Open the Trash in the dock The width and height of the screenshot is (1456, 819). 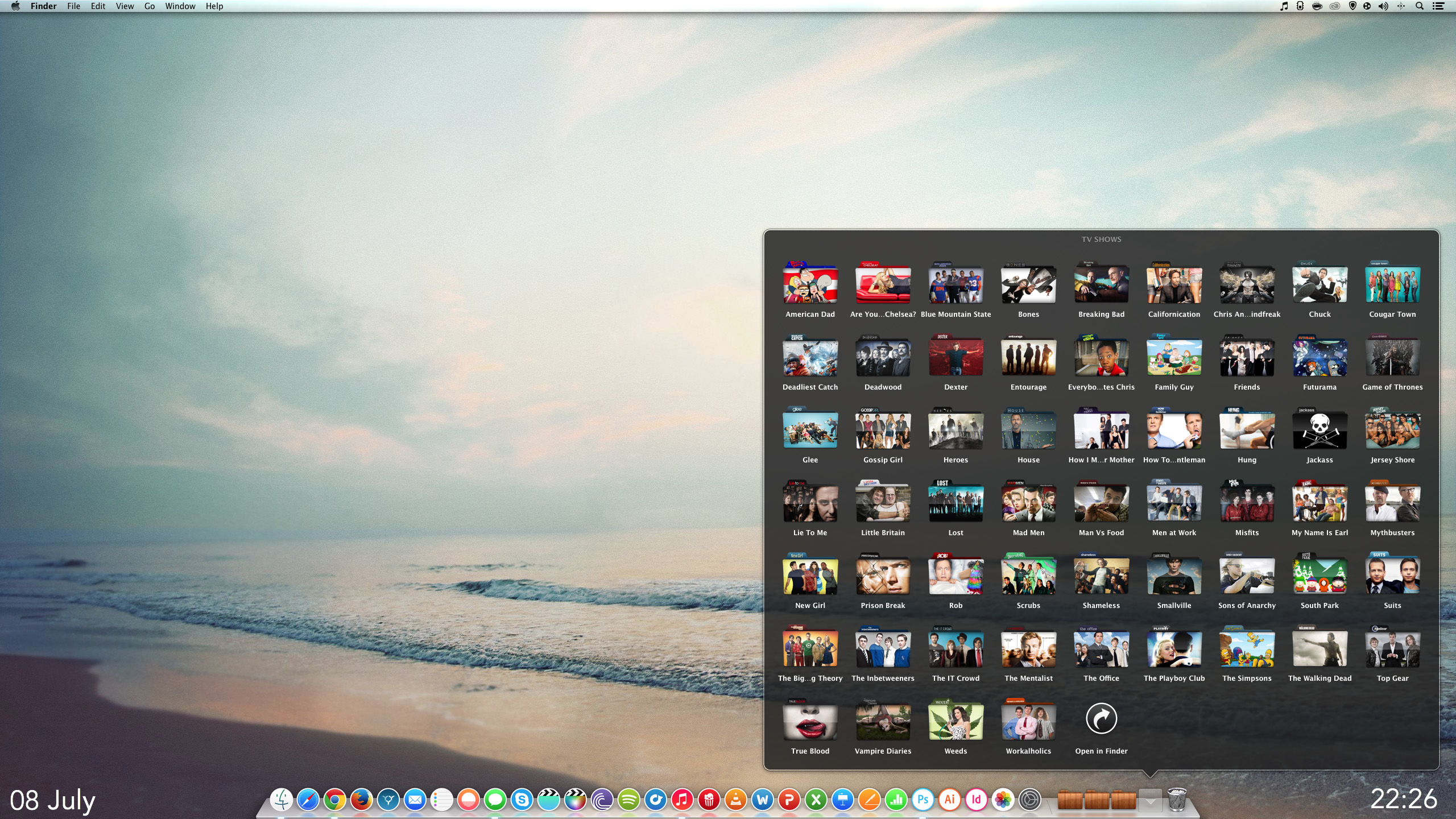pyautogui.click(x=1177, y=800)
